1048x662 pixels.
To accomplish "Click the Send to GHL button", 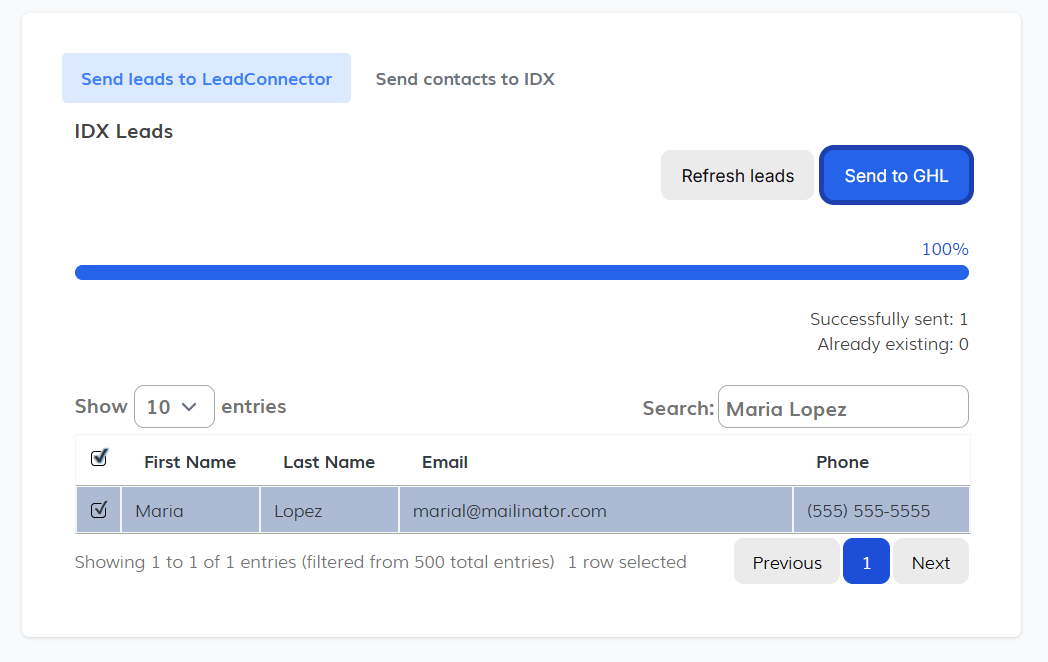I will pyautogui.click(x=896, y=176).
